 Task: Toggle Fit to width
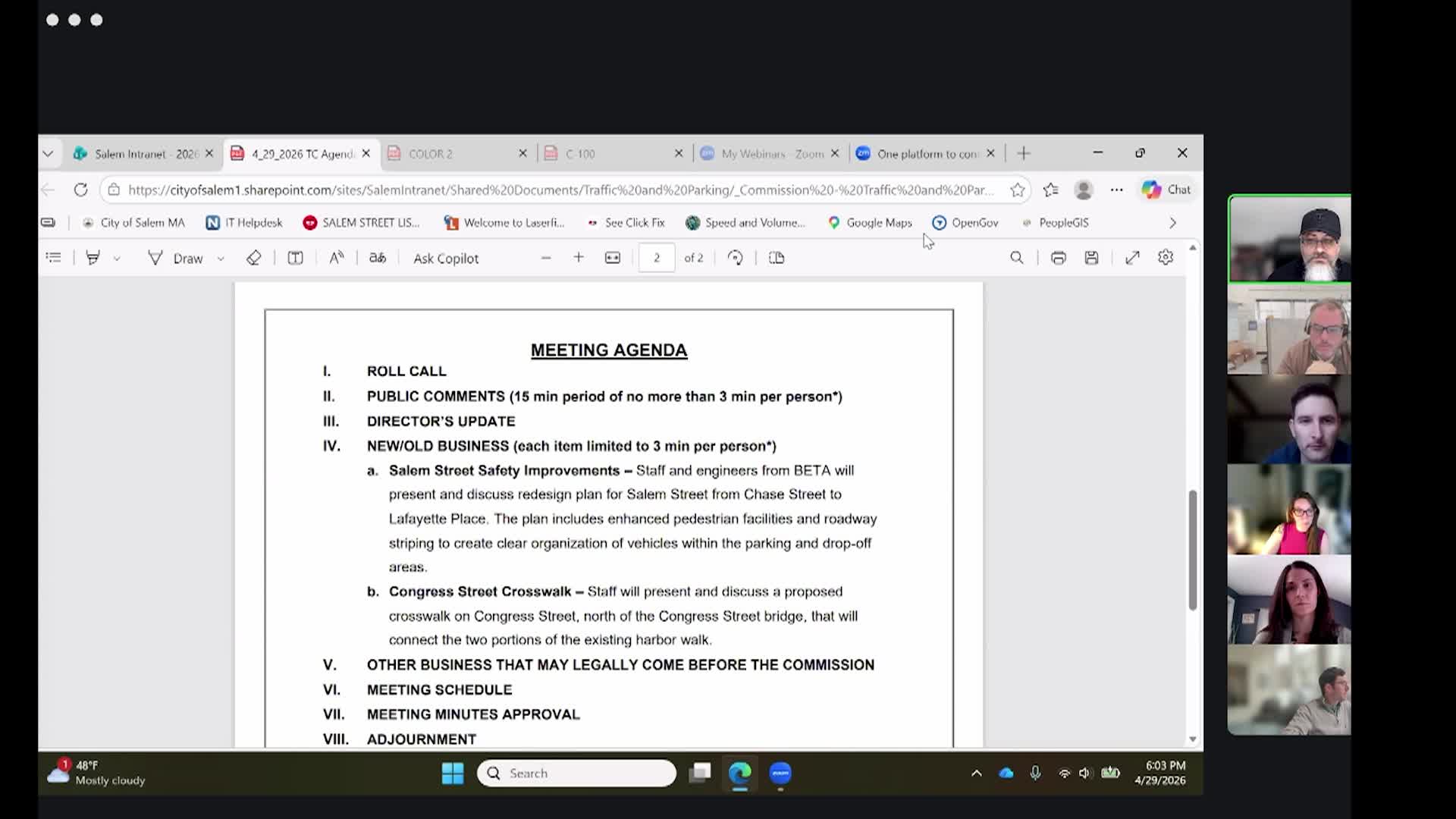(x=613, y=258)
